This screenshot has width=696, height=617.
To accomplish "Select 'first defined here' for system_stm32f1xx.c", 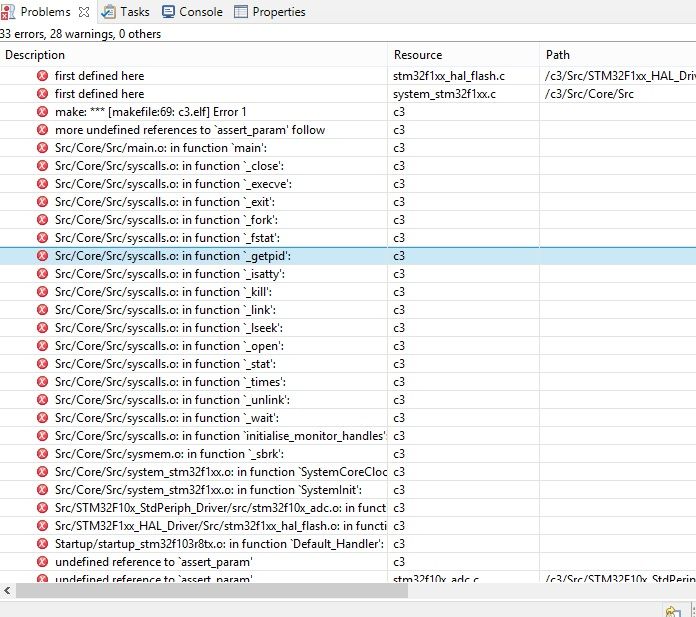I will pos(99,94).
